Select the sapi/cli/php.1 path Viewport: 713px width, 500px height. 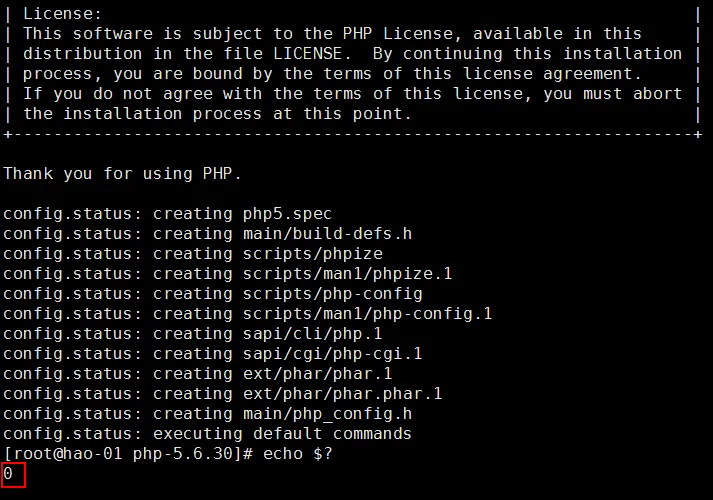tap(312, 333)
